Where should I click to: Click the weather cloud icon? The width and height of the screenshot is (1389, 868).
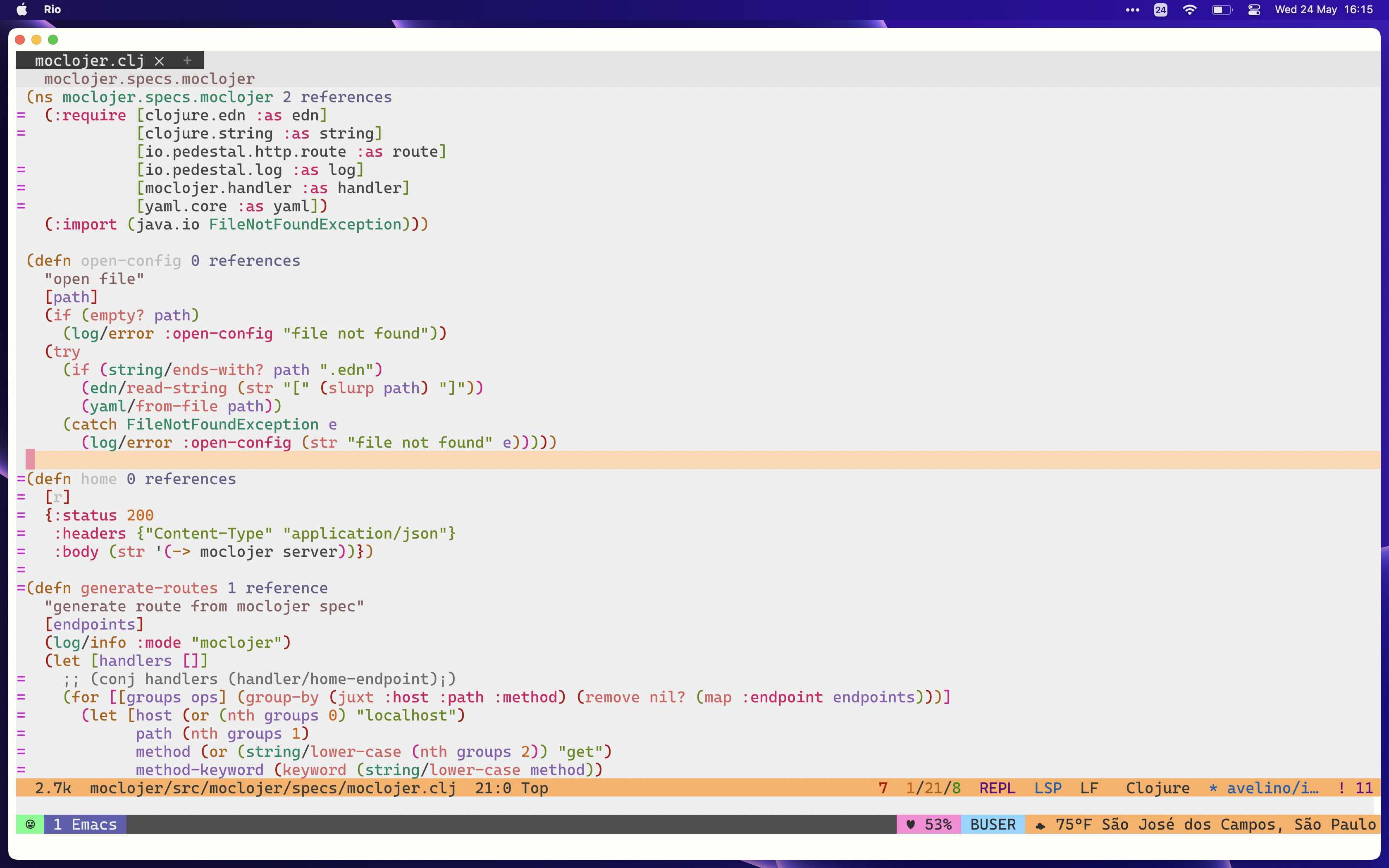point(1040,825)
